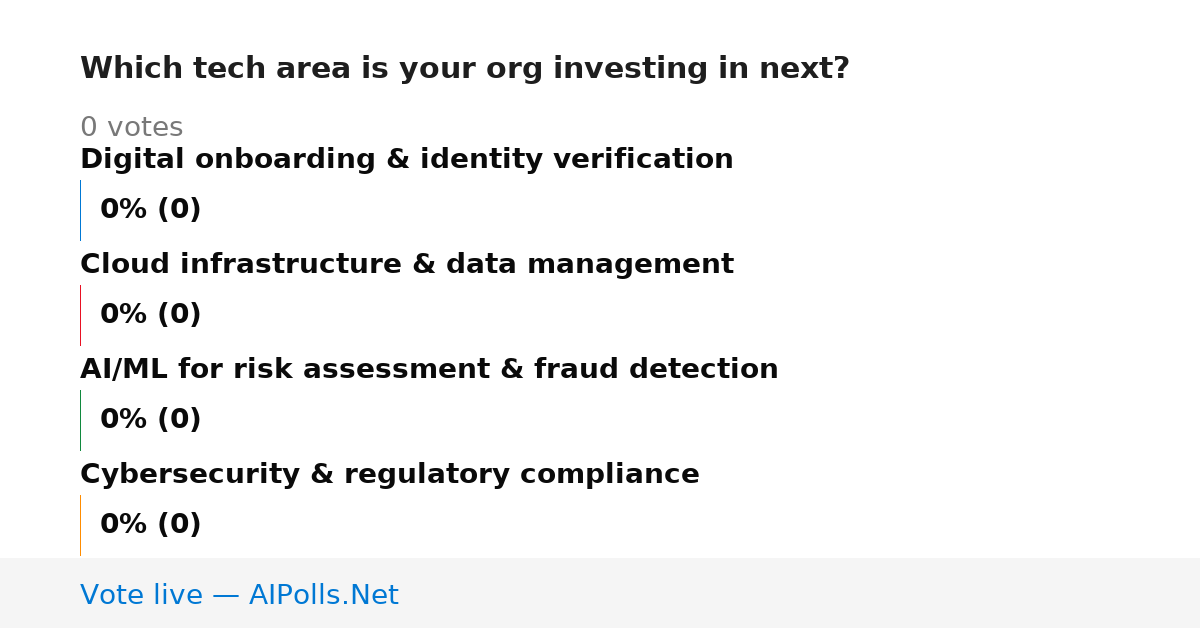Select Cloud infrastructure & data management option
This screenshot has height=628, width=1200.
406,265
